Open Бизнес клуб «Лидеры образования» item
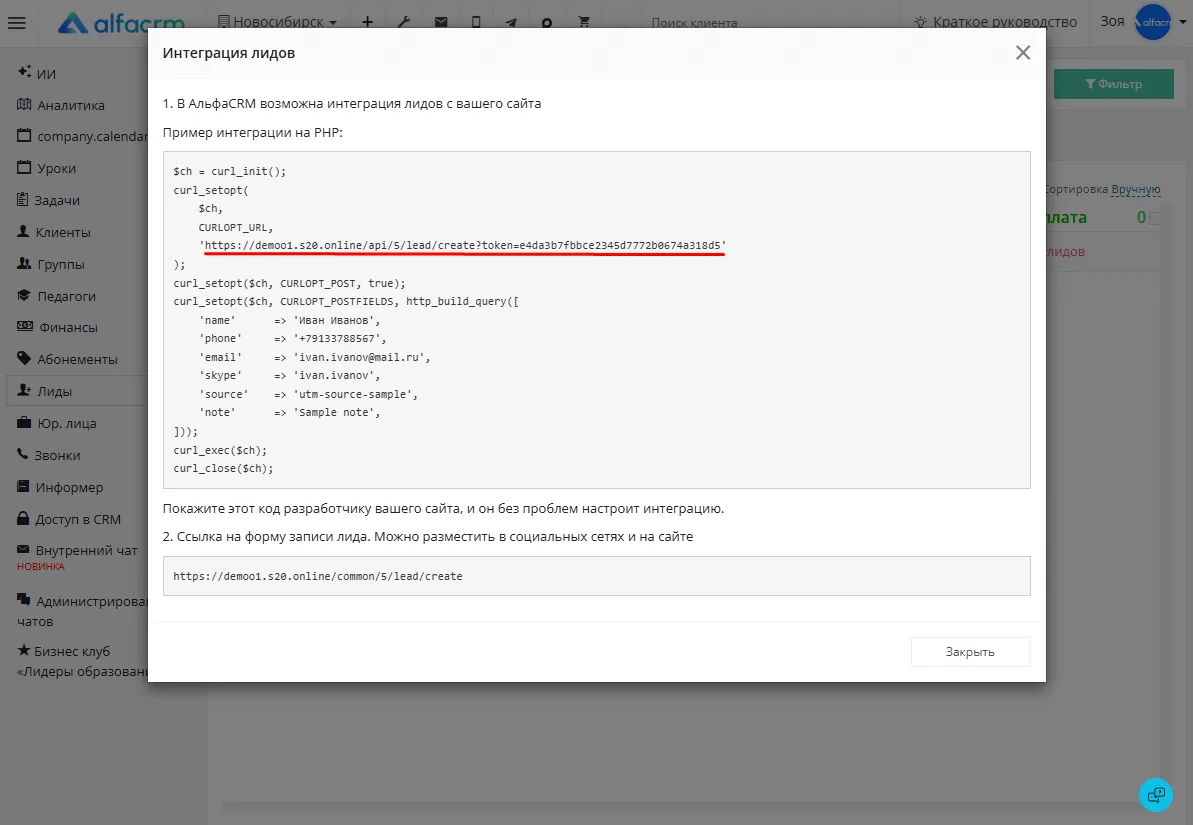Image resolution: width=1193 pixels, height=825 pixels. pyautogui.click(x=82, y=661)
